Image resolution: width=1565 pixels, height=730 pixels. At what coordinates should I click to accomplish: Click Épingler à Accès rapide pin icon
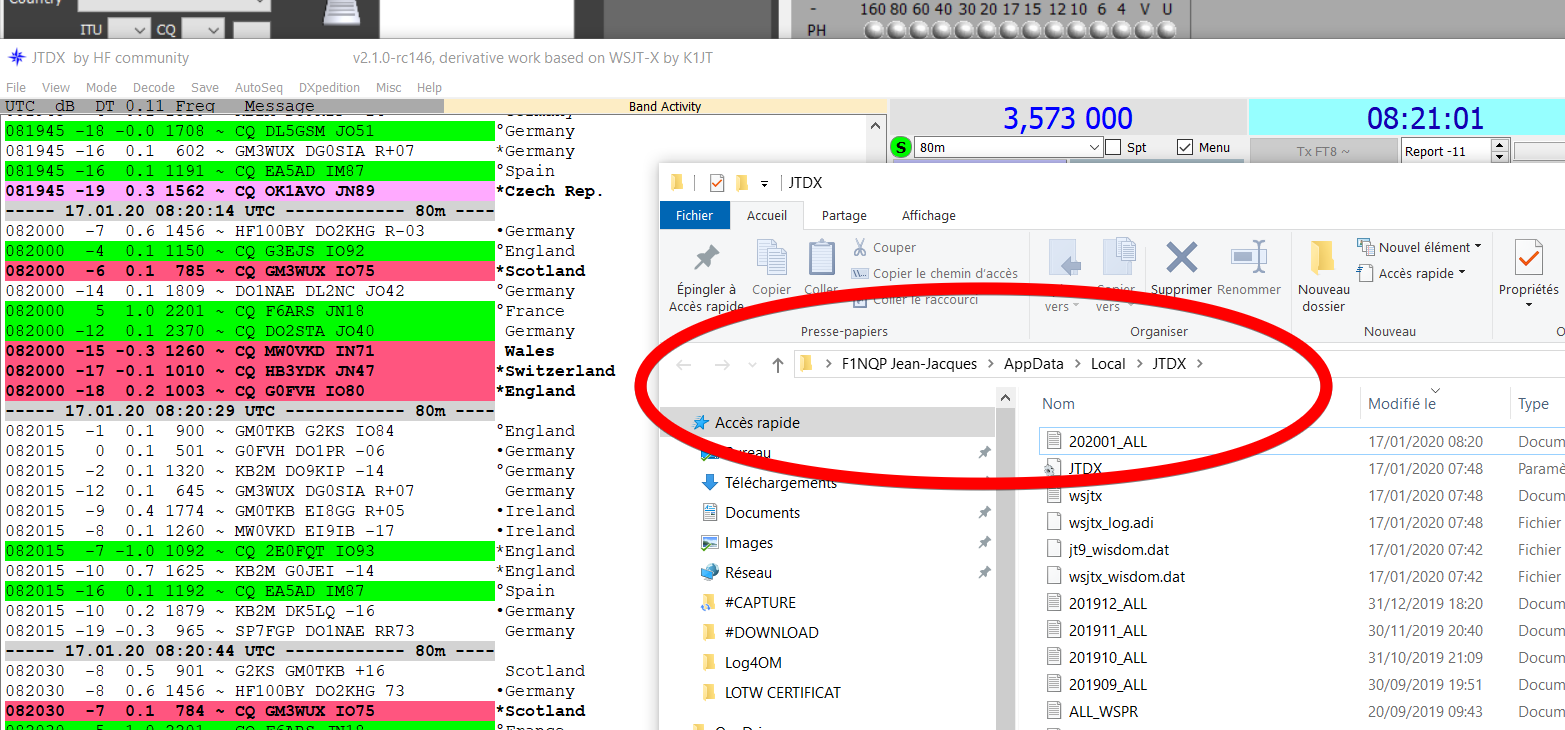tap(707, 258)
